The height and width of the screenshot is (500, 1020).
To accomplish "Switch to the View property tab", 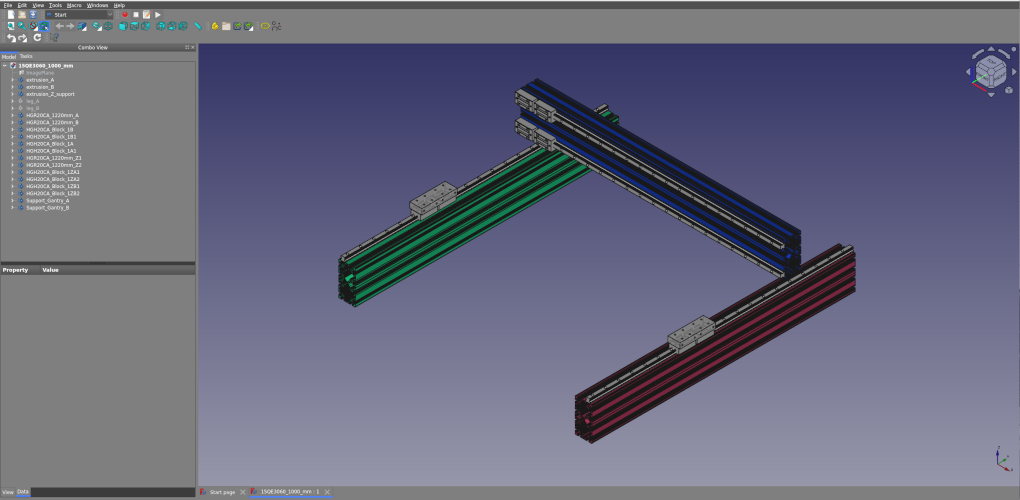I will coord(8,492).
